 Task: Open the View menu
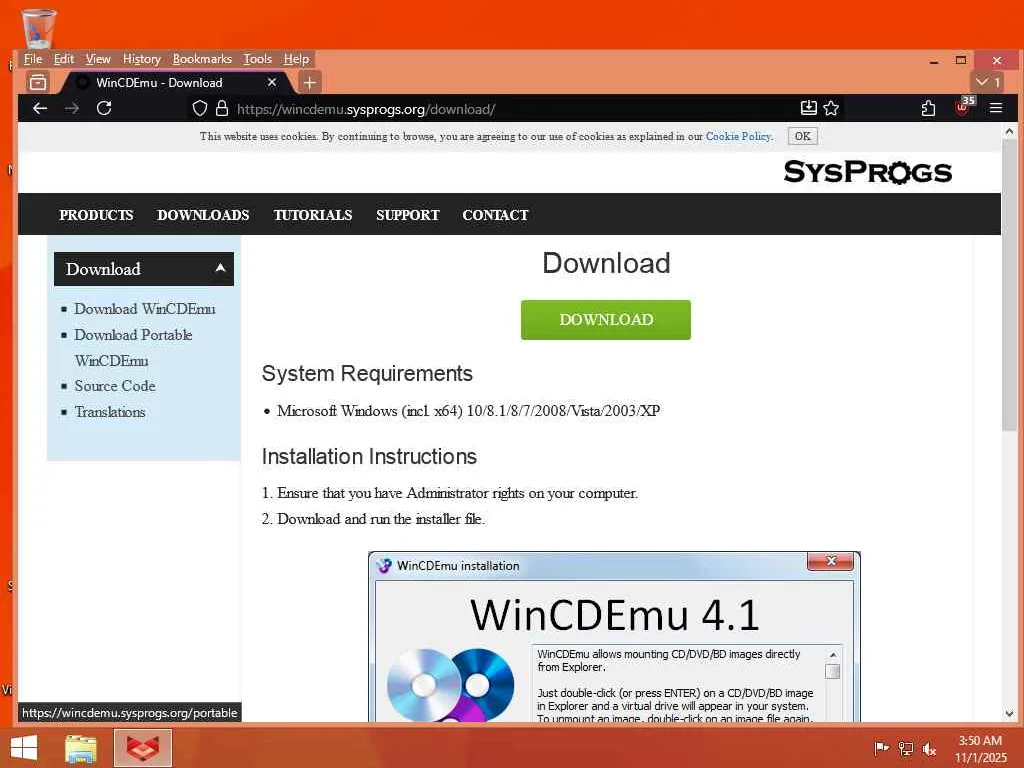click(98, 59)
